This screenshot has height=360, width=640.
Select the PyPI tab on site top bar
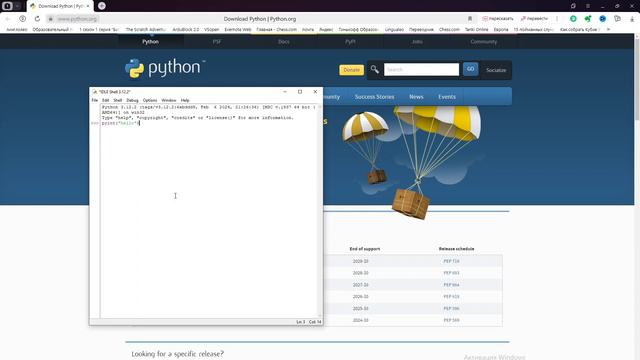point(350,42)
